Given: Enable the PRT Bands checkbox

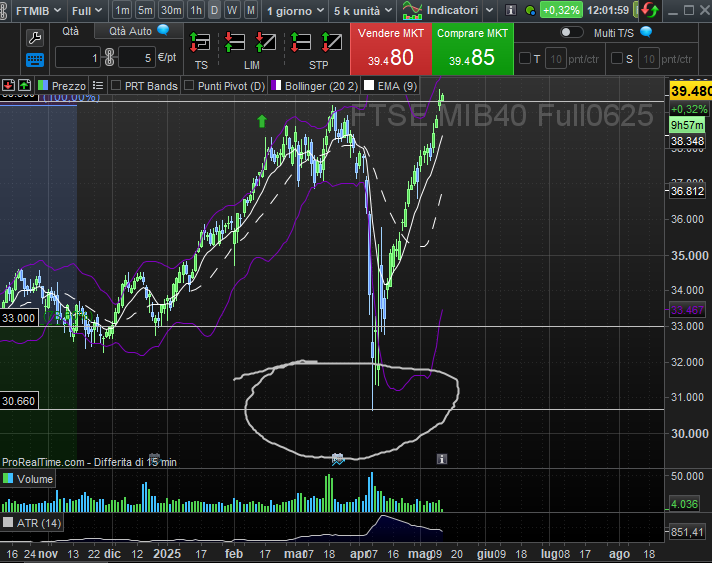Looking at the screenshot, I should [115, 86].
